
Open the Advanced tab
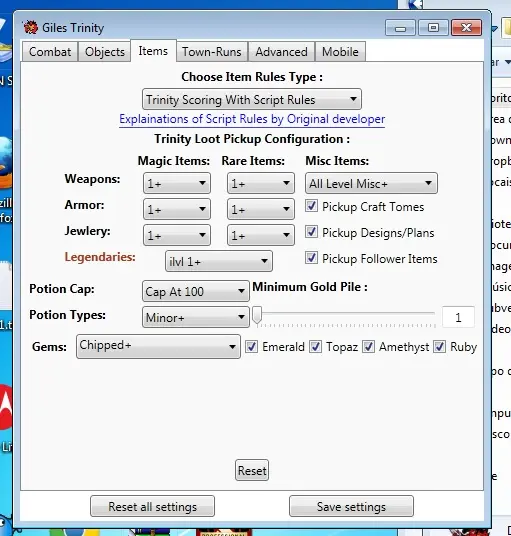pyautogui.click(x=281, y=52)
